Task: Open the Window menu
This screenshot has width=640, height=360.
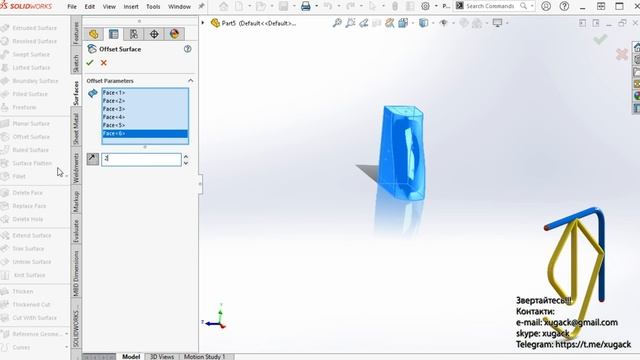Action: click(x=180, y=7)
